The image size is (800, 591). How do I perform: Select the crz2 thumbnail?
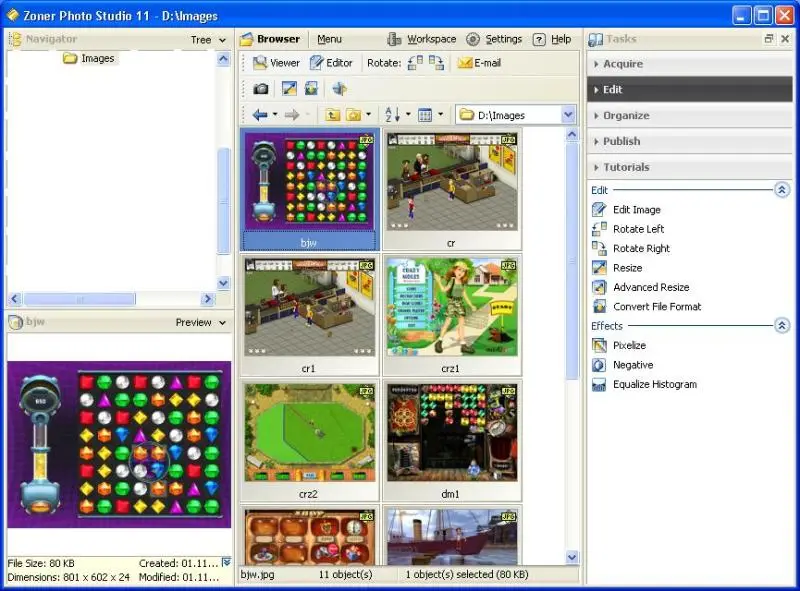click(x=310, y=441)
